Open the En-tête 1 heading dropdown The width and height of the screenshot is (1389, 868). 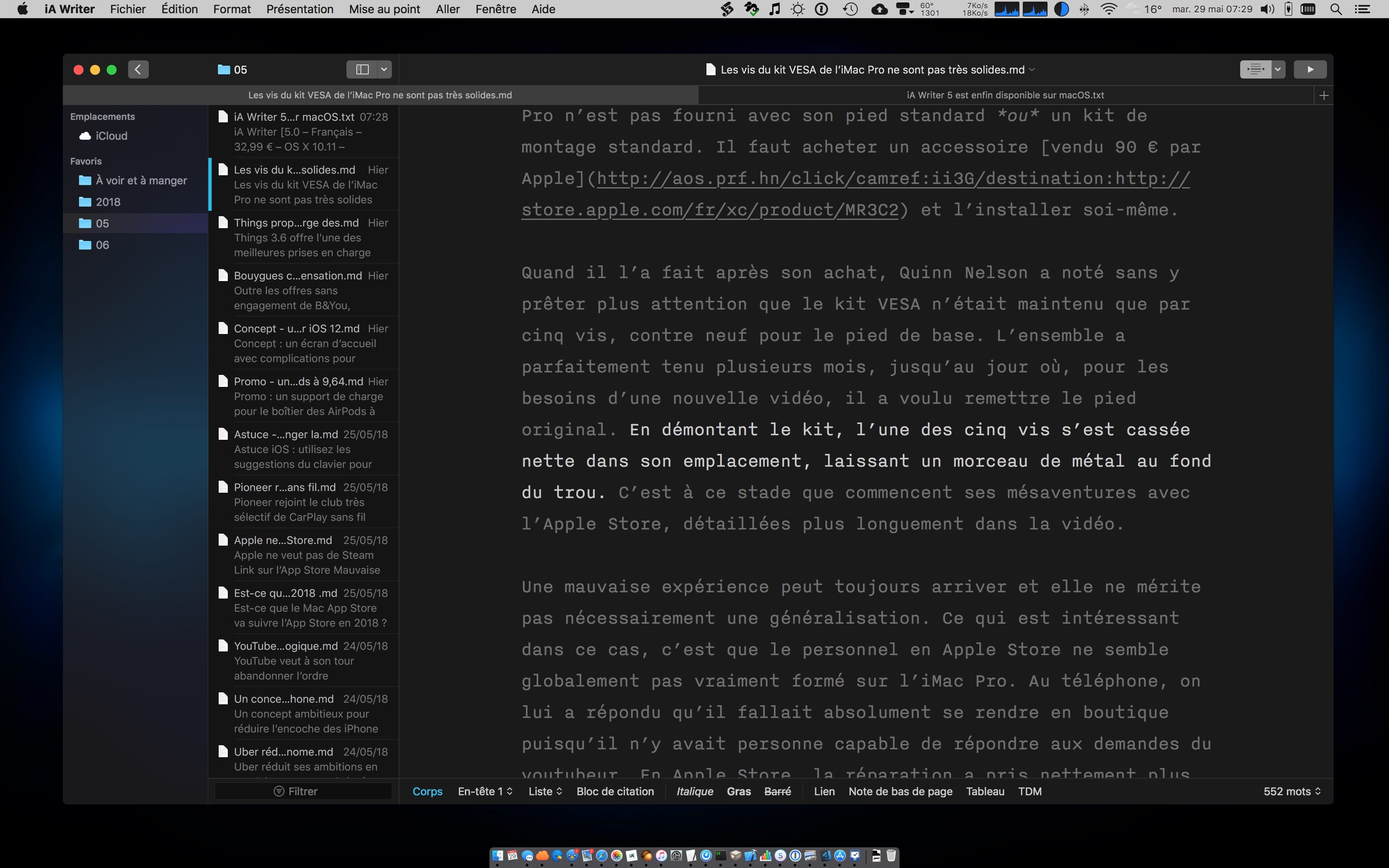(485, 791)
